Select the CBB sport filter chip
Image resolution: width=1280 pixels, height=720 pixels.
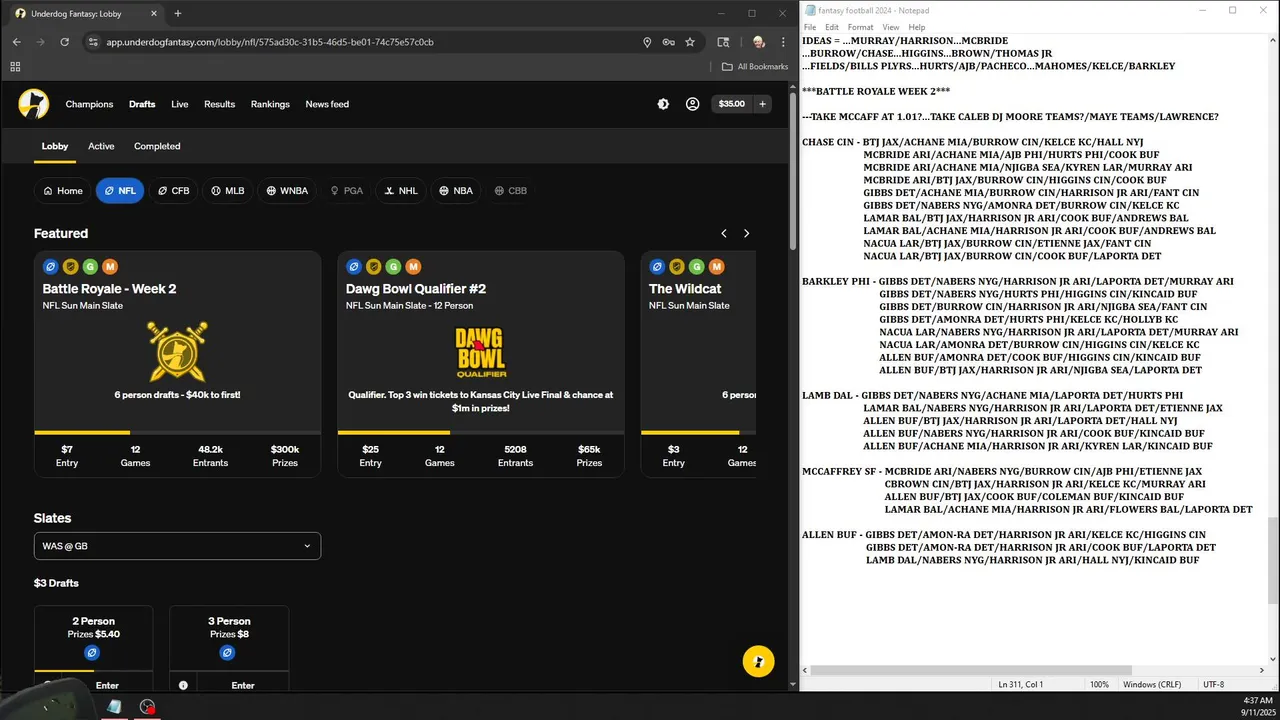click(511, 191)
